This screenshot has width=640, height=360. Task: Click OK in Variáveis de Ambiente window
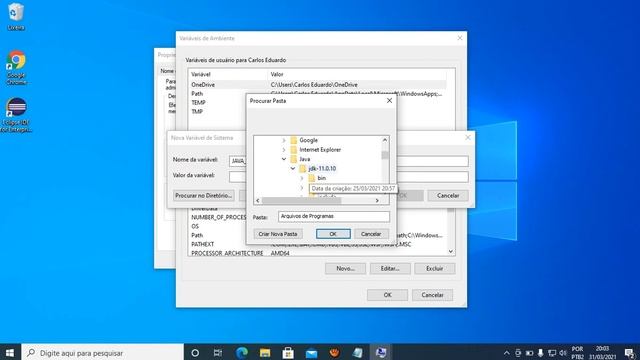coord(387,295)
